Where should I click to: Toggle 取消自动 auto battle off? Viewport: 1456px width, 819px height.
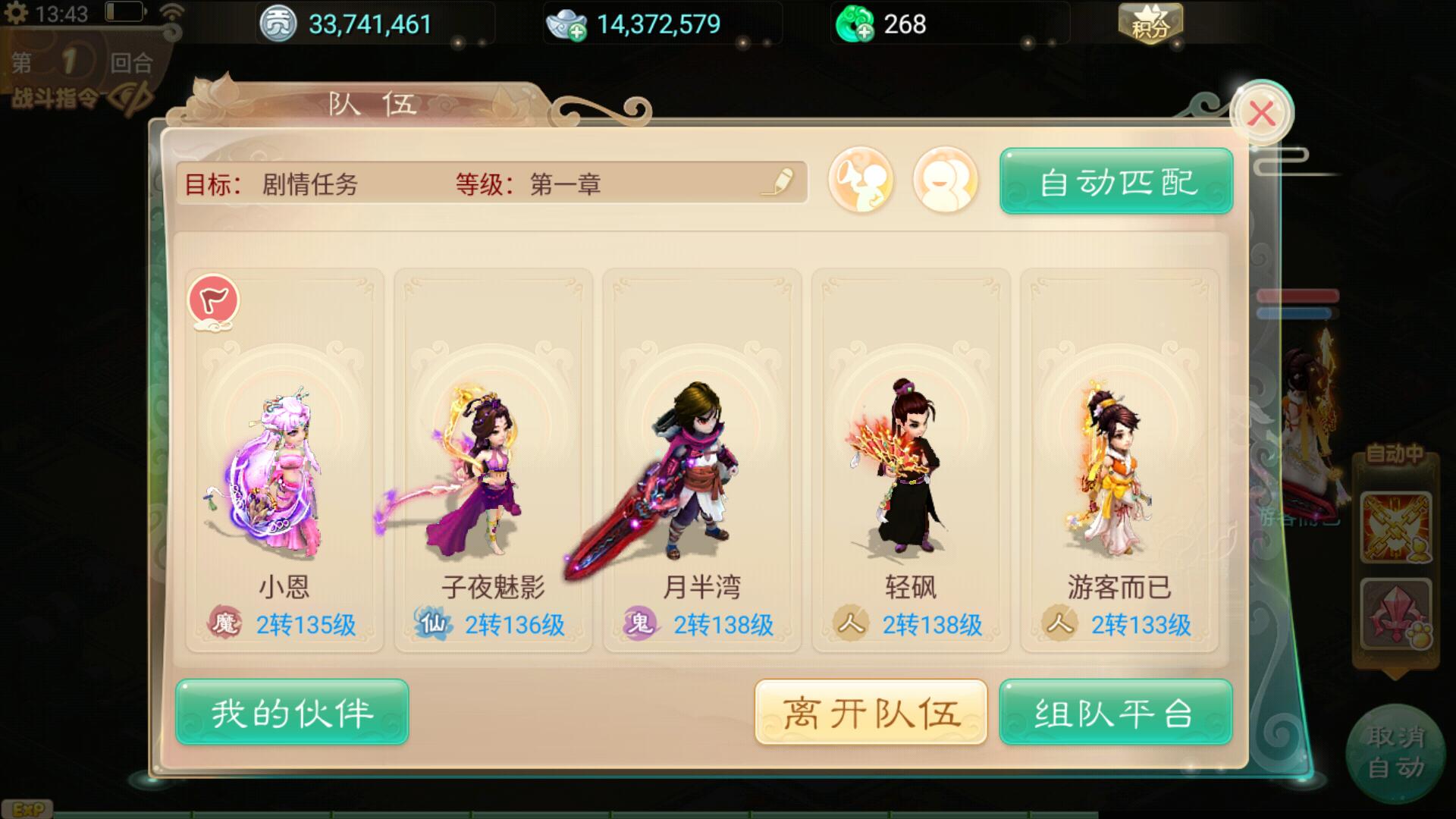click(1396, 752)
